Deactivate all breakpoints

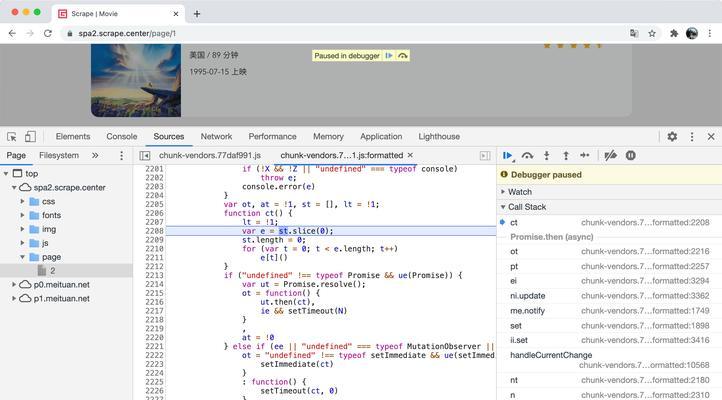[611, 156]
